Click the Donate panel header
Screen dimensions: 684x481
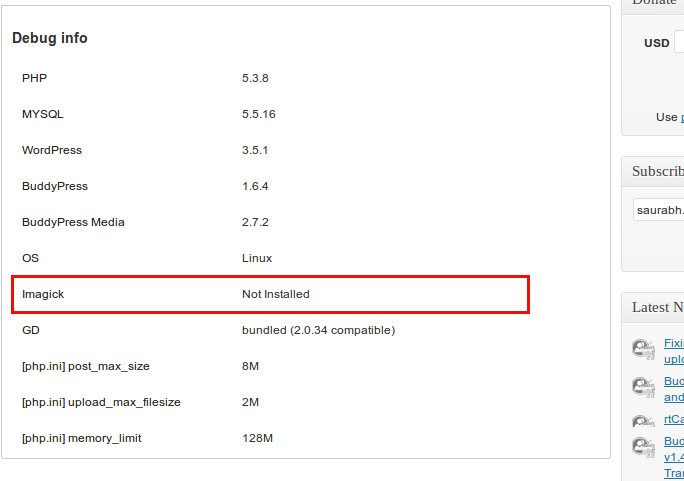tap(657, 3)
